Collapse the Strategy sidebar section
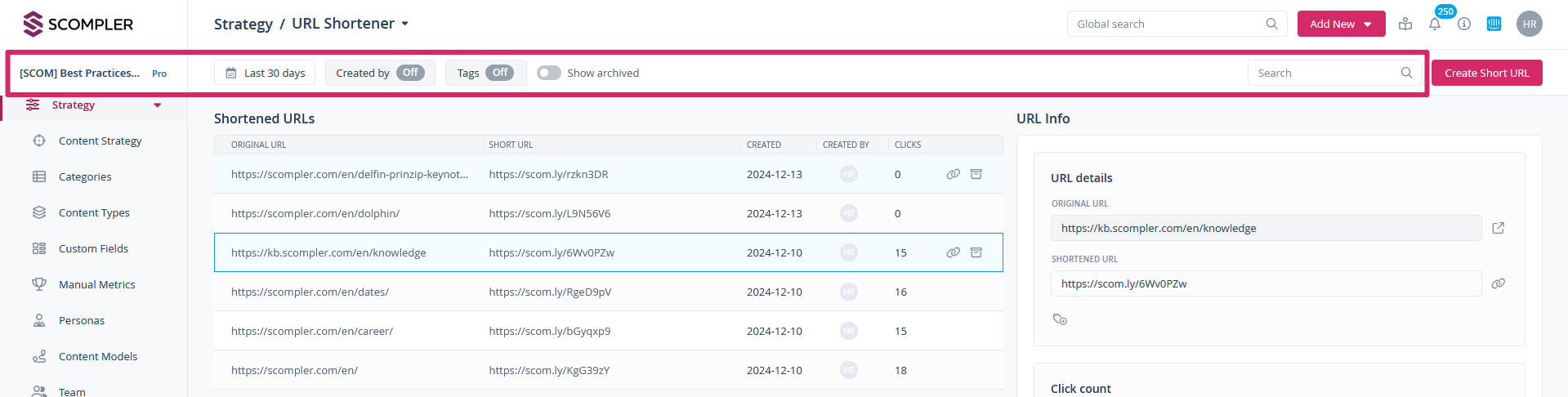 coord(157,105)
